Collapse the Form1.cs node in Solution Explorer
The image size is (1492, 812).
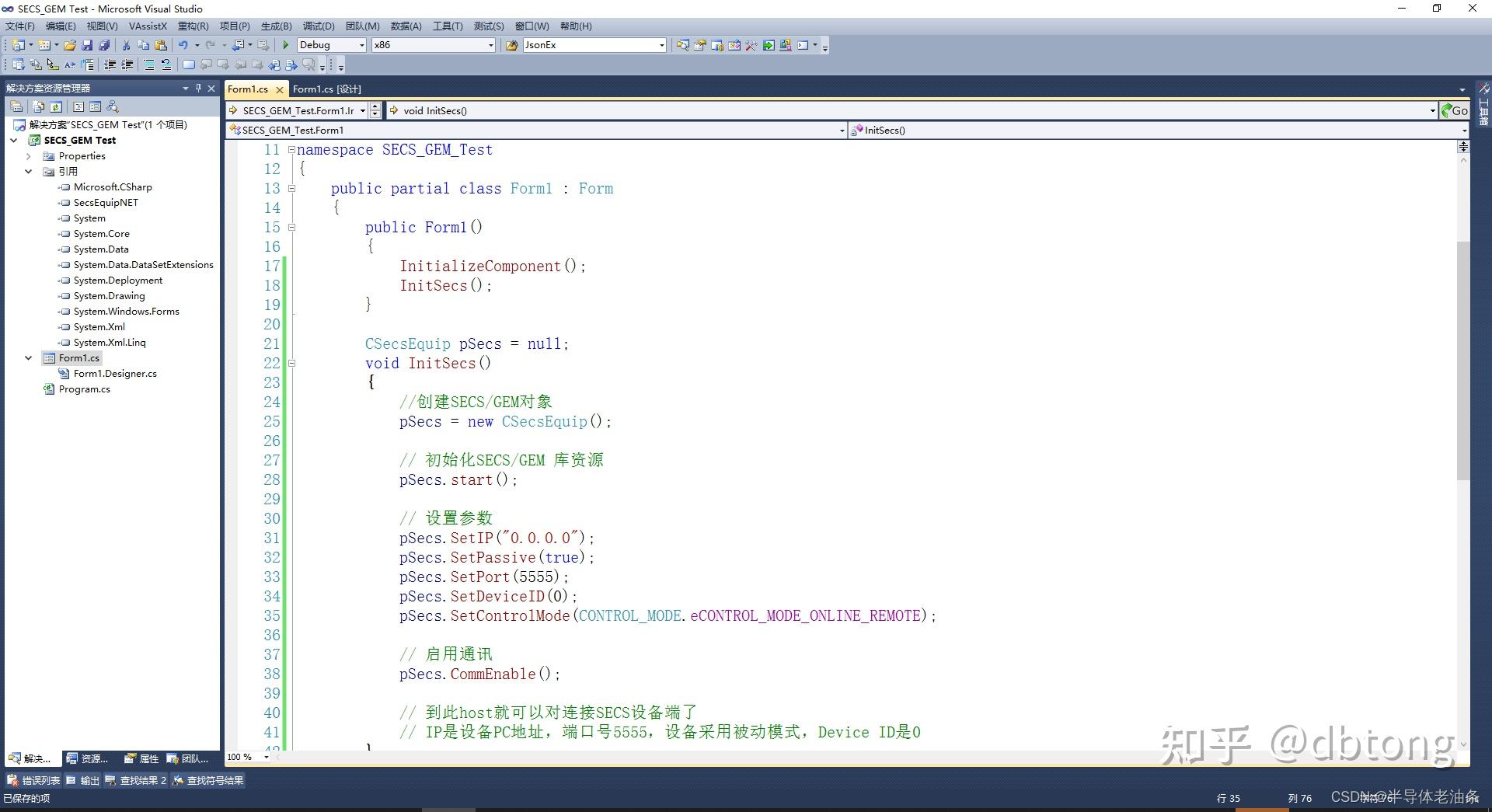[x=28, y=357]
